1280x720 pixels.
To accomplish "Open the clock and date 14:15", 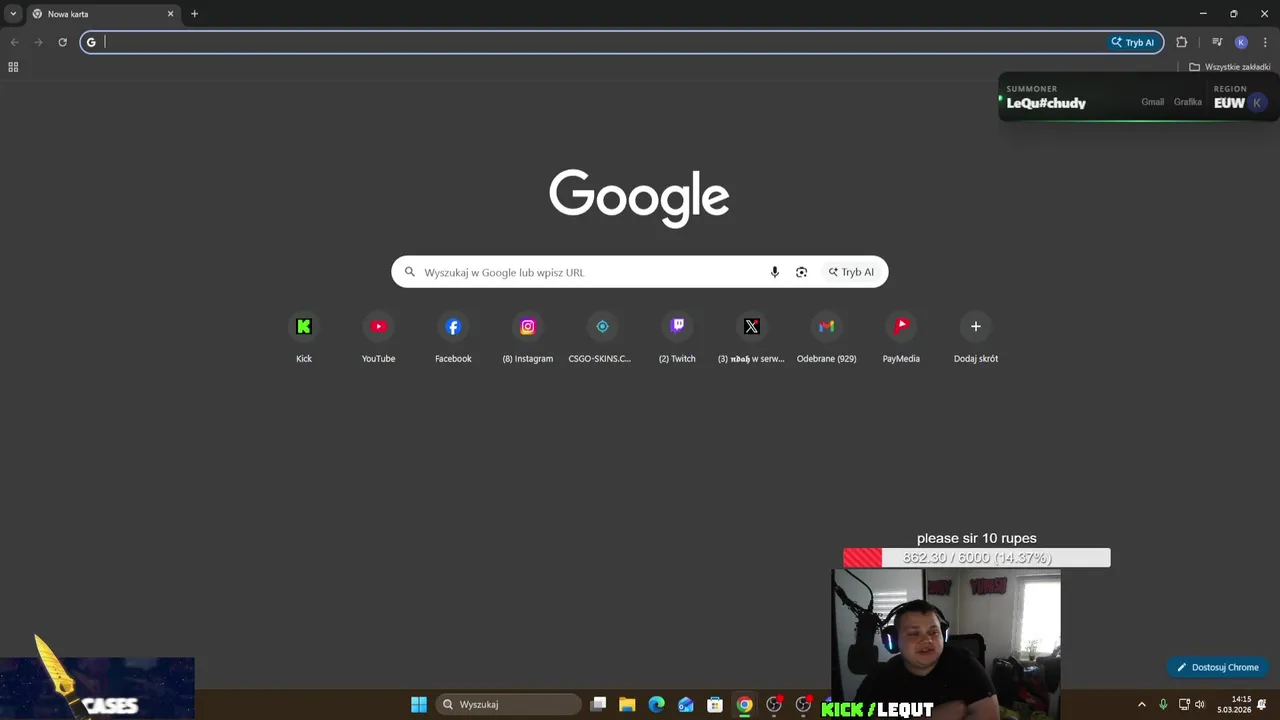I will click(x=1235, y=704).
